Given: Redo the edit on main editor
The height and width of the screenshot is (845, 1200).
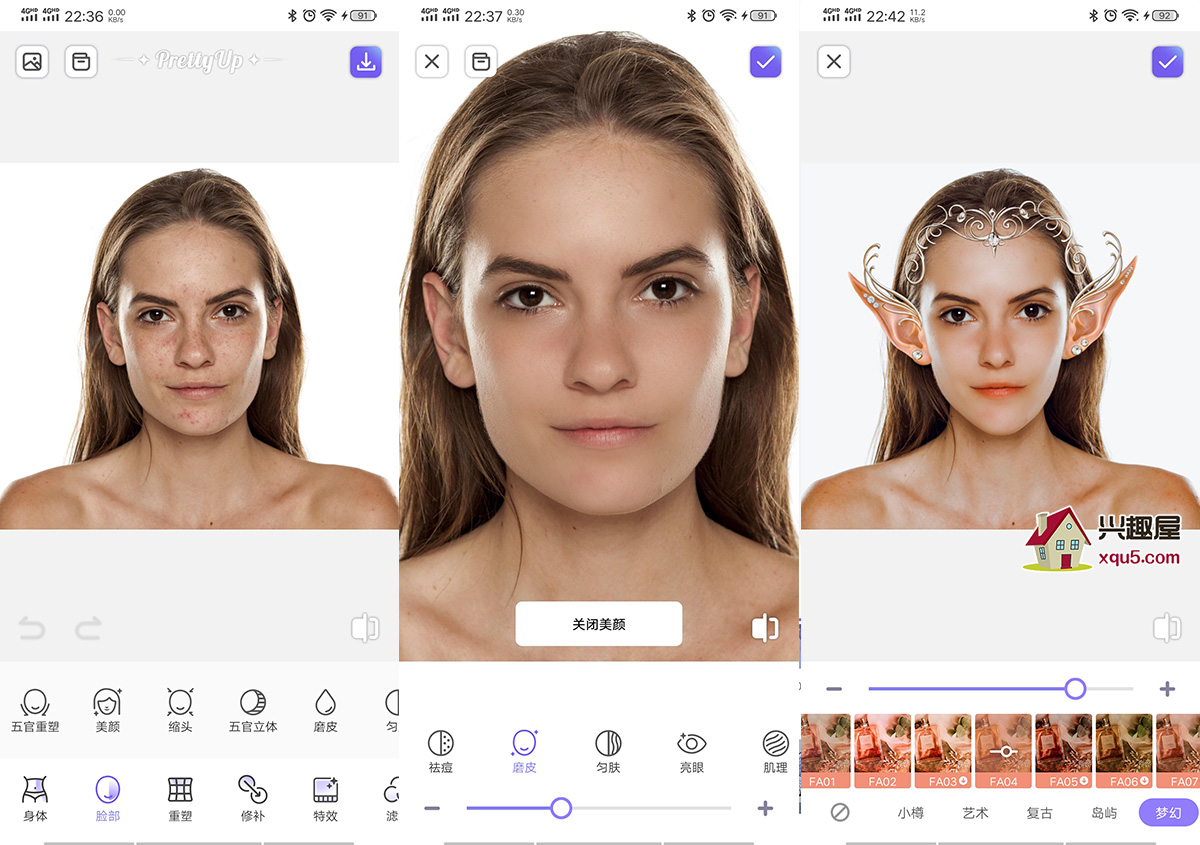Looking at the screenshot, I should 88,628.
